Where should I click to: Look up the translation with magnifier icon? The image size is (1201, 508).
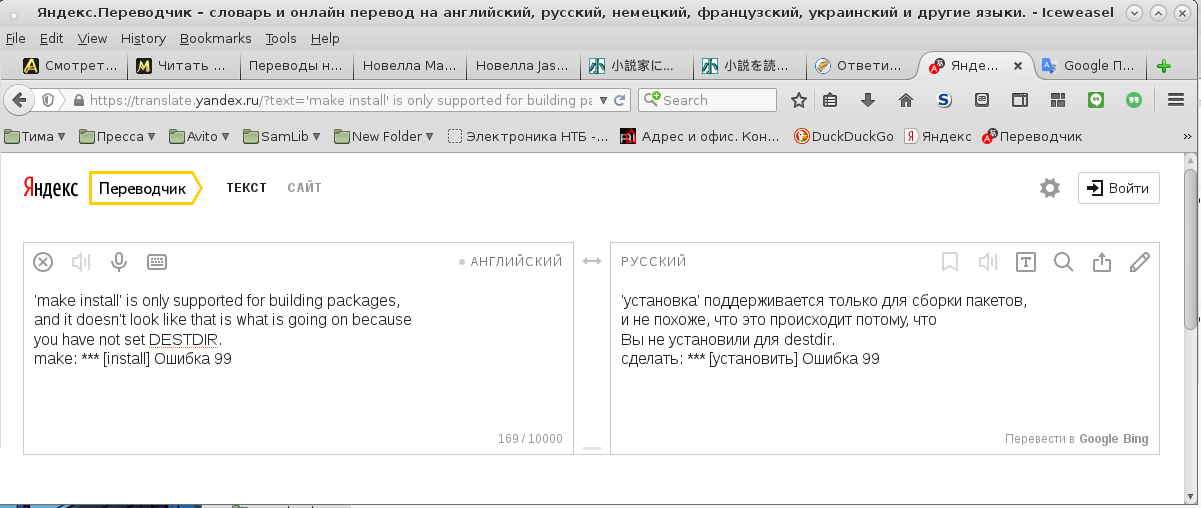[1064, 262]
